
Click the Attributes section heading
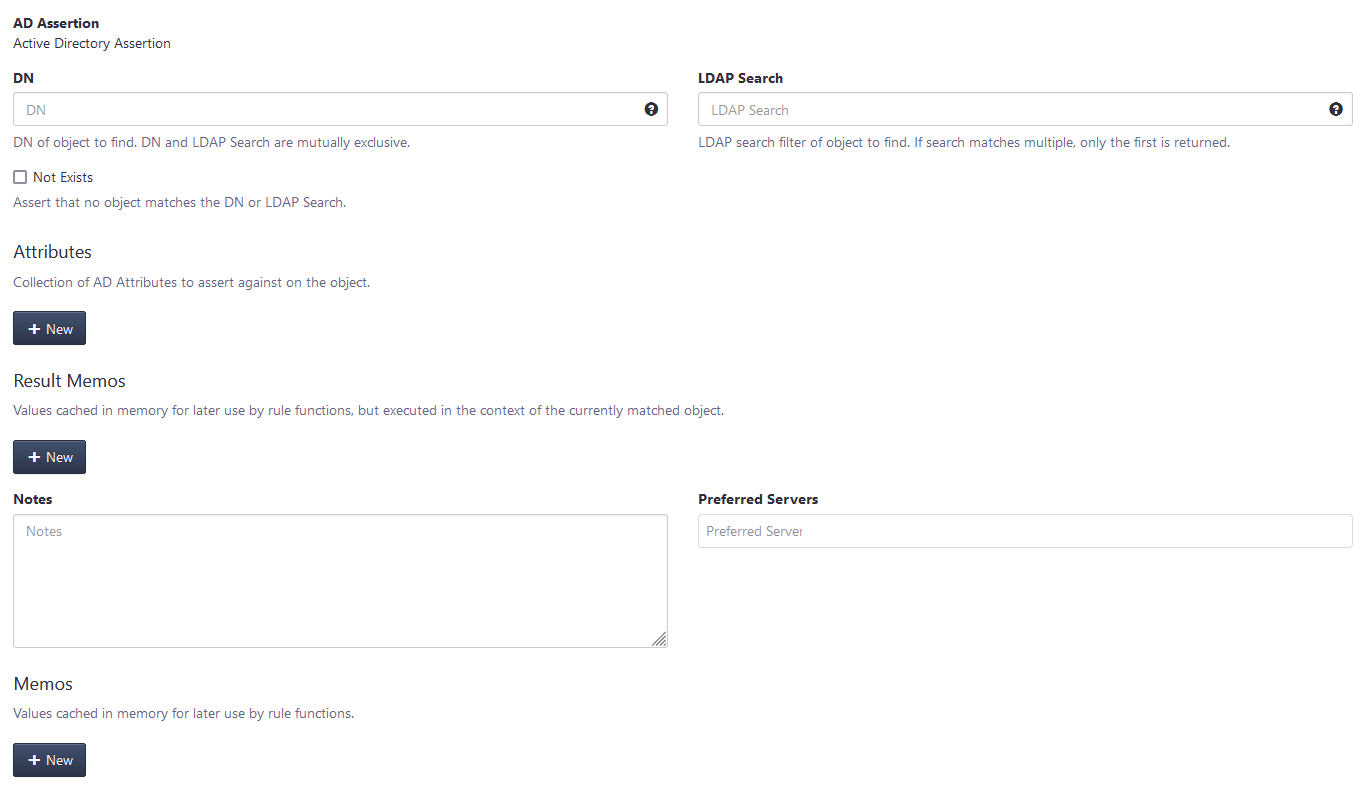coord(52,252)
